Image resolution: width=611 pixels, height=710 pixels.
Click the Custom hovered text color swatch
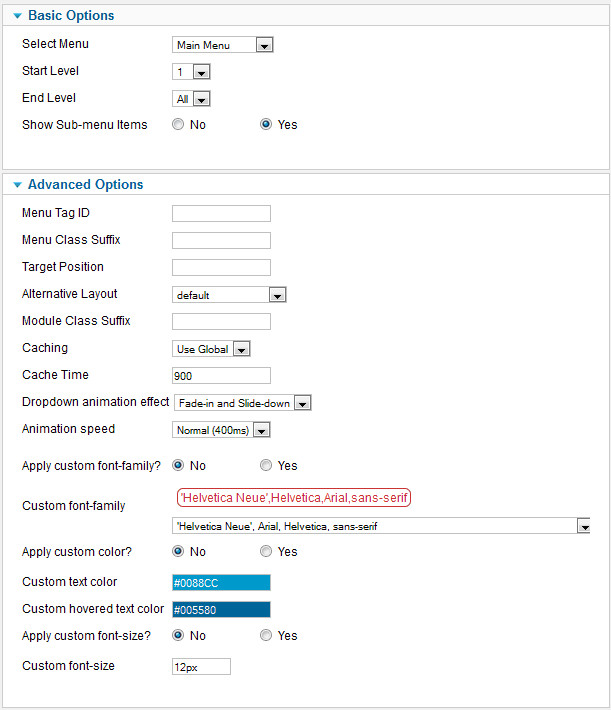coord(221,610)
